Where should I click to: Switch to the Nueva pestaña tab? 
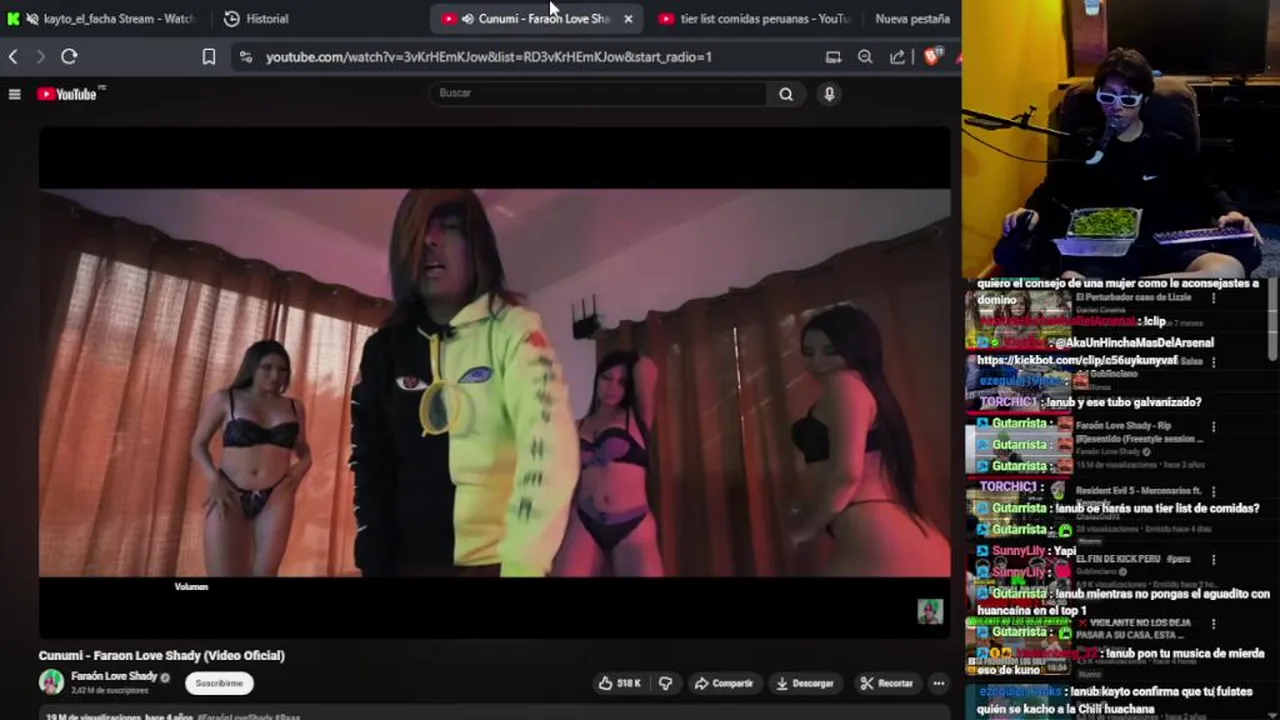click(x=912, y=19)
